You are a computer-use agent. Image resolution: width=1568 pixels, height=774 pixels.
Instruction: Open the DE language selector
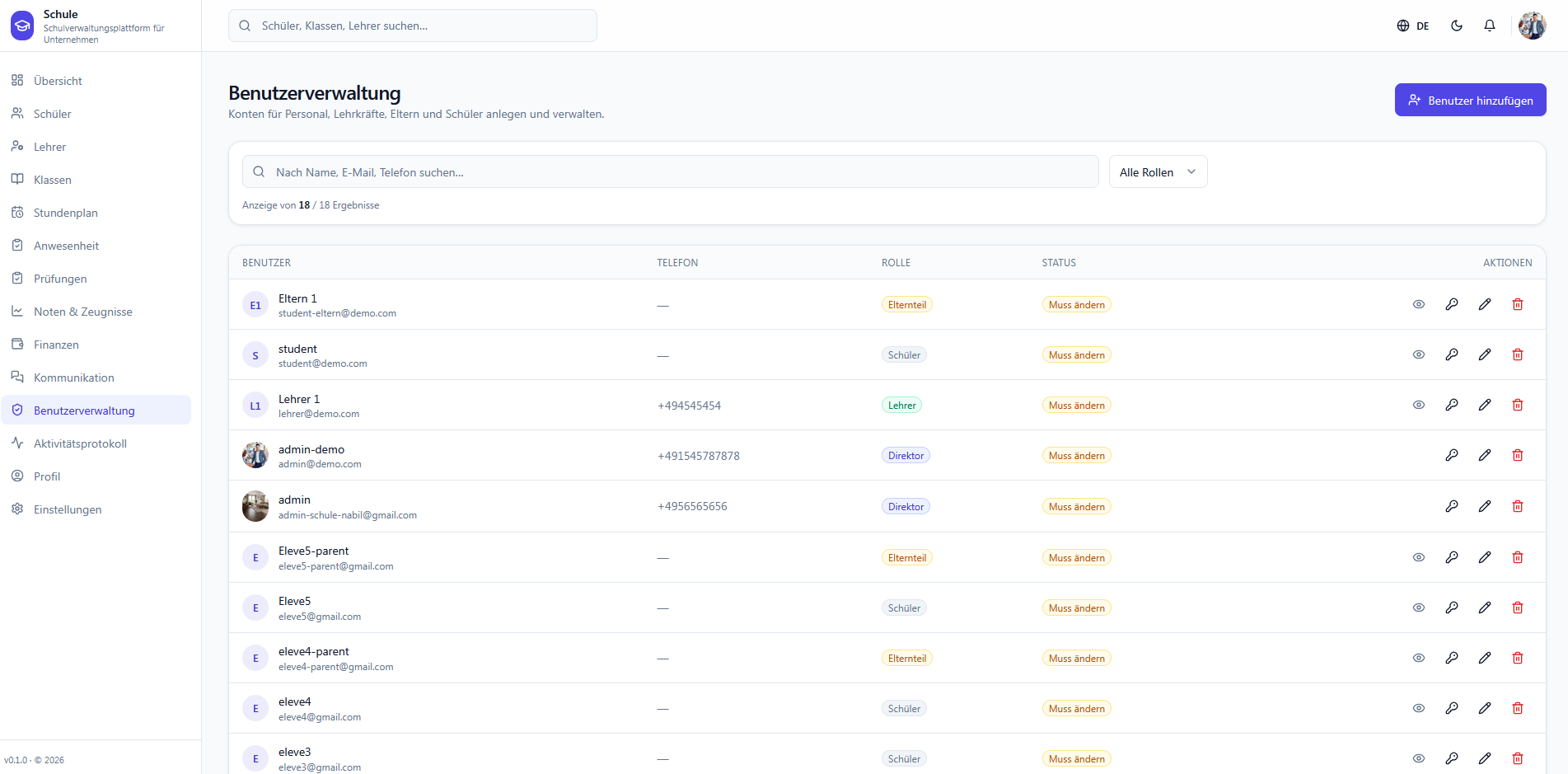point(1413,26)
